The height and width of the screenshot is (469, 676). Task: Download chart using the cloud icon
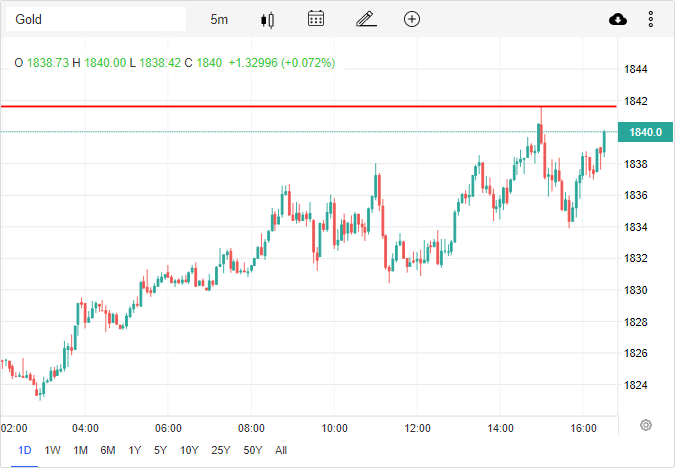618,19
